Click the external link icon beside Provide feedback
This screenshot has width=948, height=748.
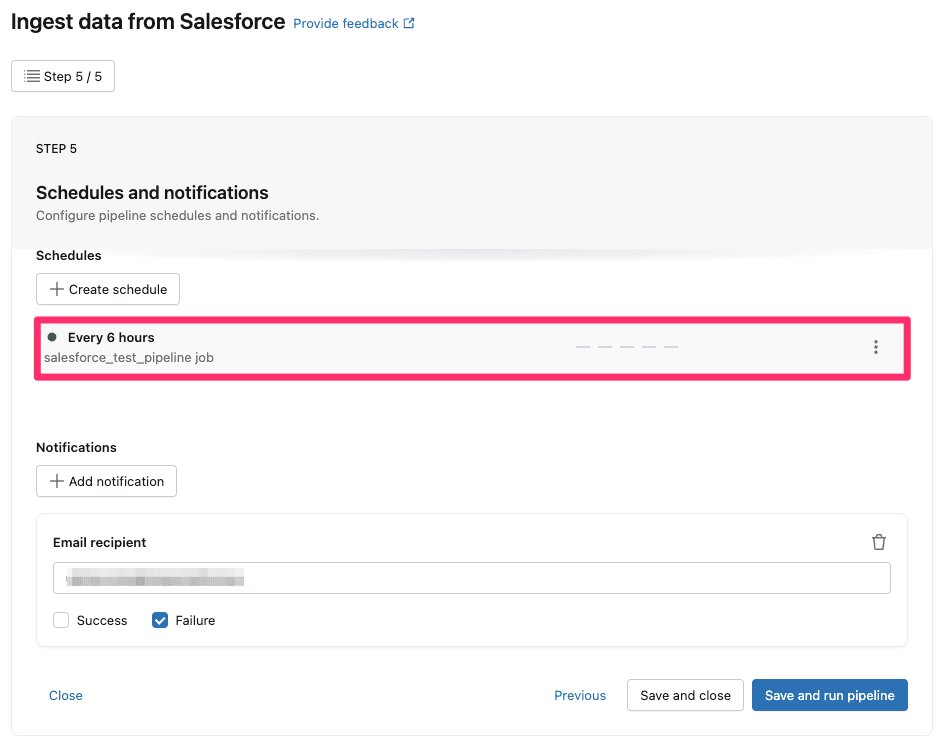tap(407, 21)
